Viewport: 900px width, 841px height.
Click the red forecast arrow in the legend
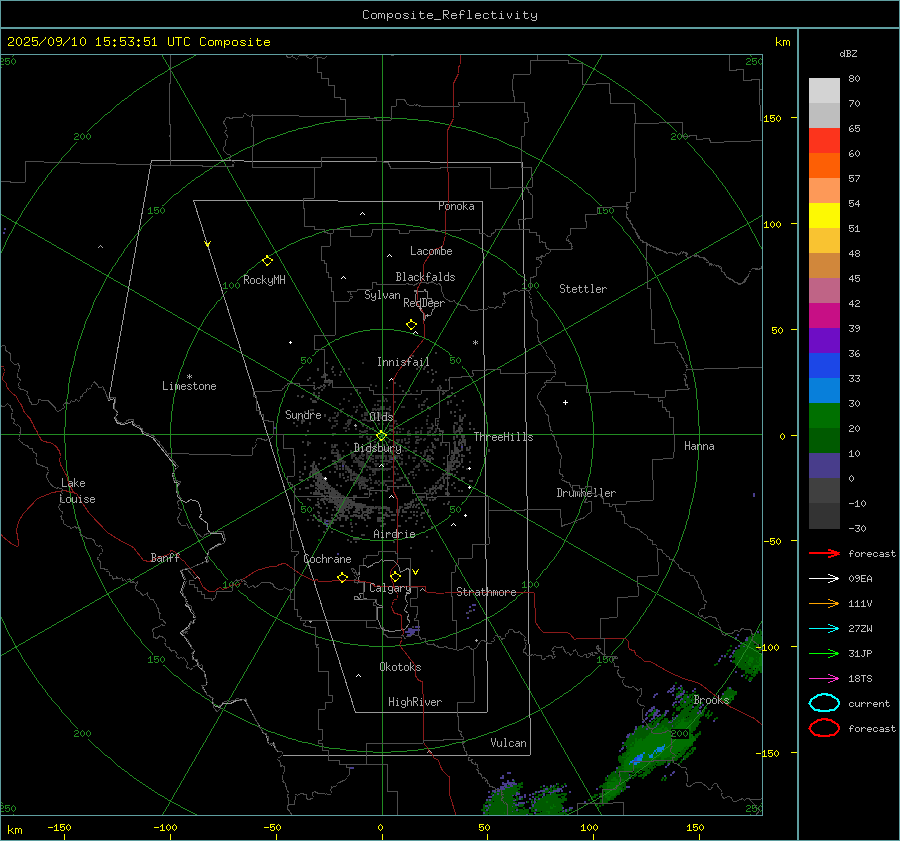coord(824,553)
